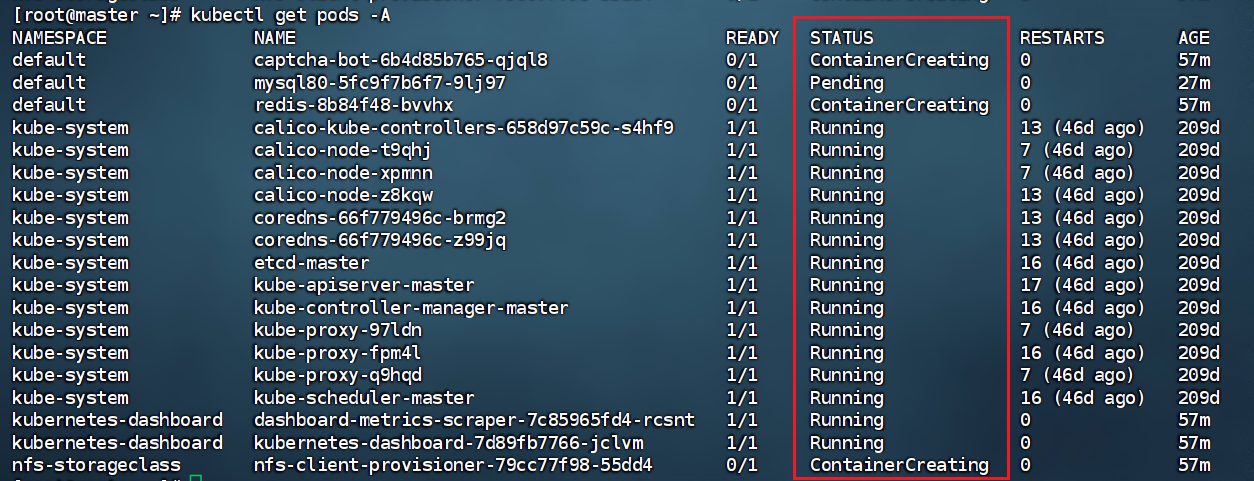Click the STATUS column header
The height and width of the screenshot is (481, 1254).
tap(841, 38)
